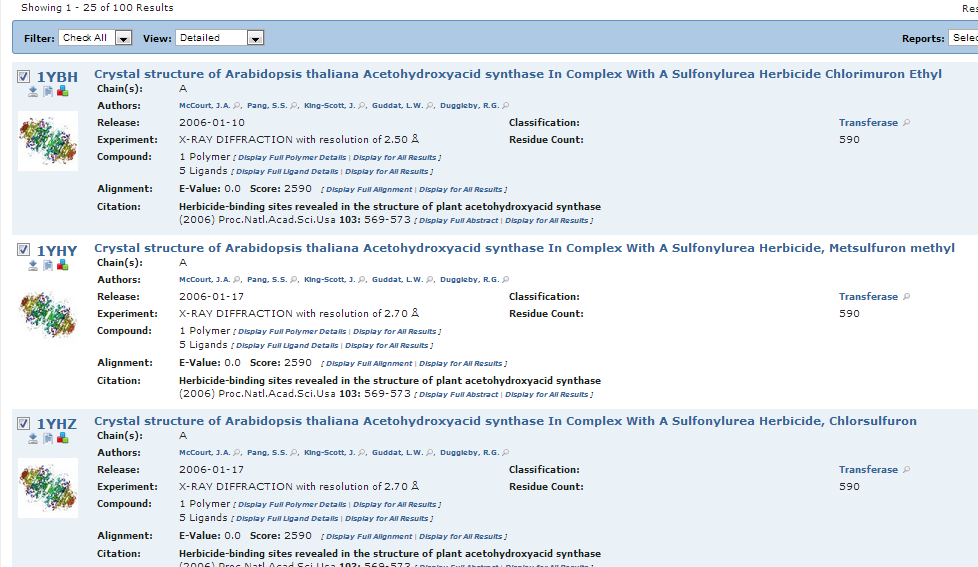Image resolution: width=978 pixels, height=567 pixels.
Task: Click magnifier beside Transferase in 1YHY entry
Action: 907,297
